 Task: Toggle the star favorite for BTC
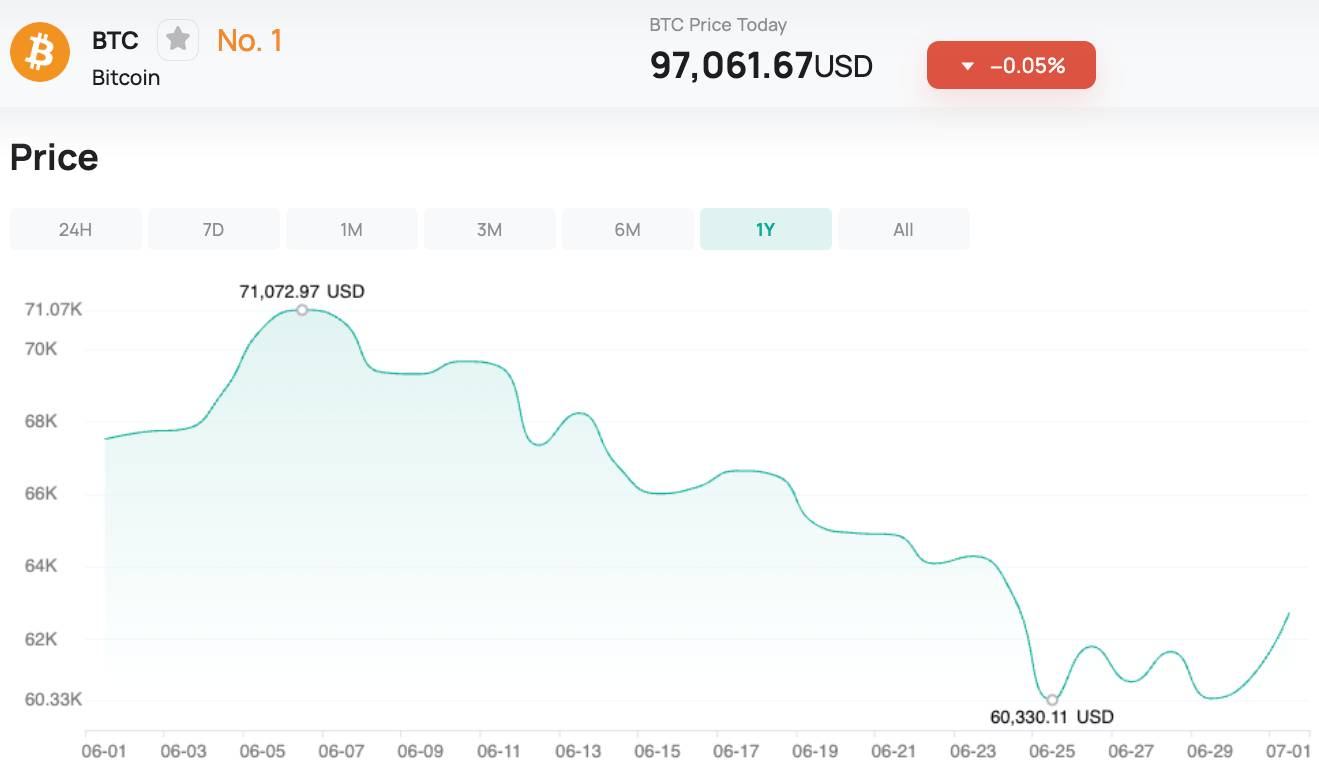click(178, 40)
